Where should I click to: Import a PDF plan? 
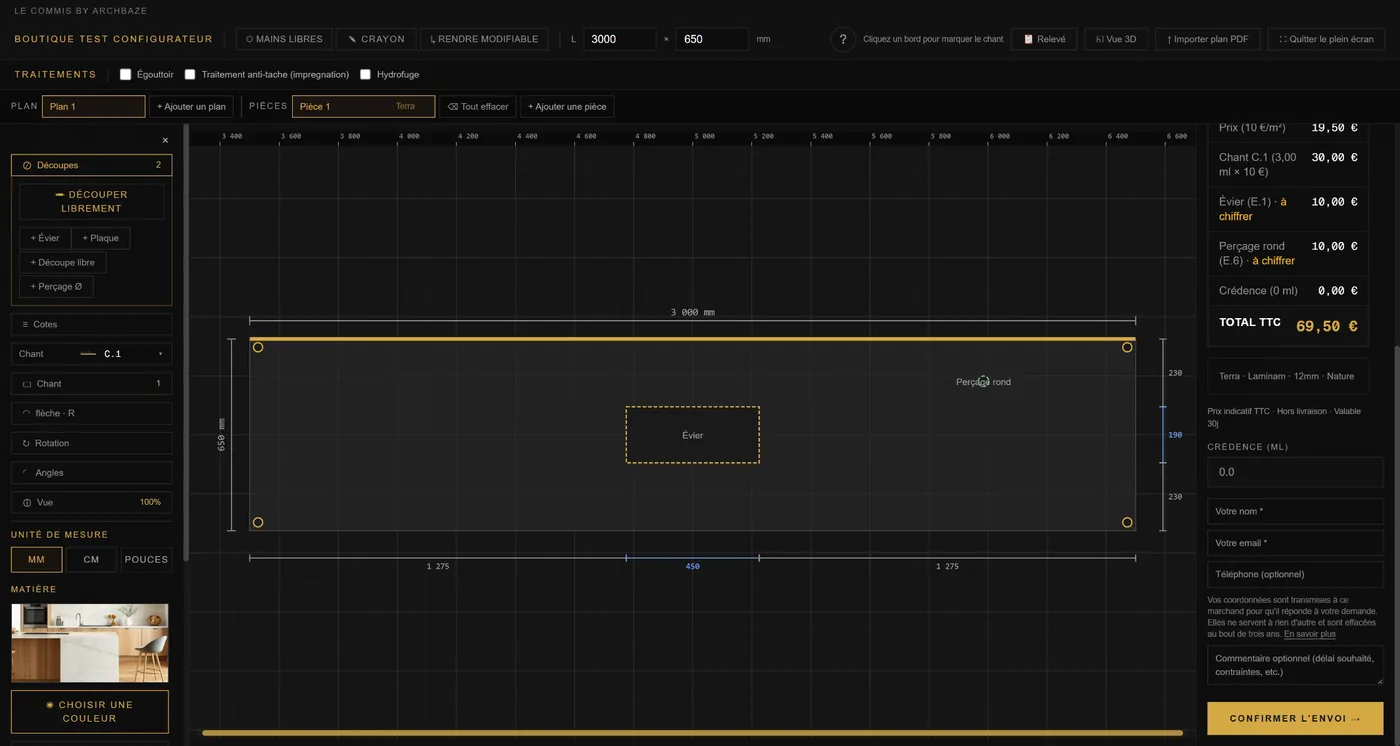(x=1208, y=39)
